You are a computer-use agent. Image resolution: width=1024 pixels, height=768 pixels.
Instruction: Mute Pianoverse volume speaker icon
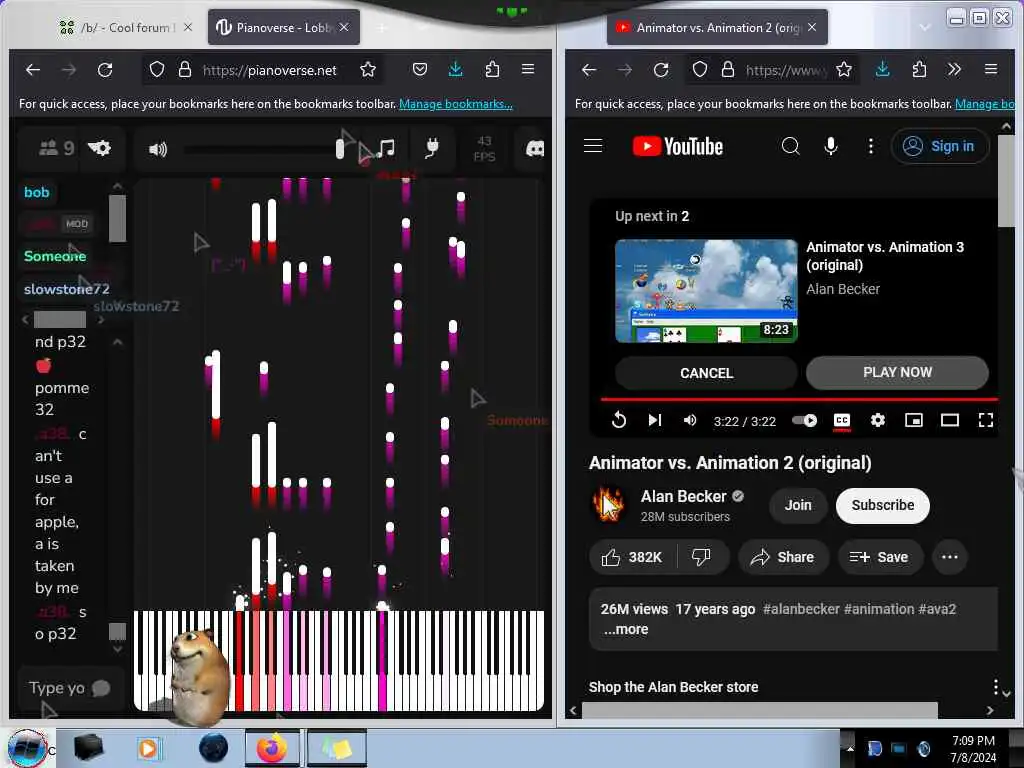click(x=157, y=150)
